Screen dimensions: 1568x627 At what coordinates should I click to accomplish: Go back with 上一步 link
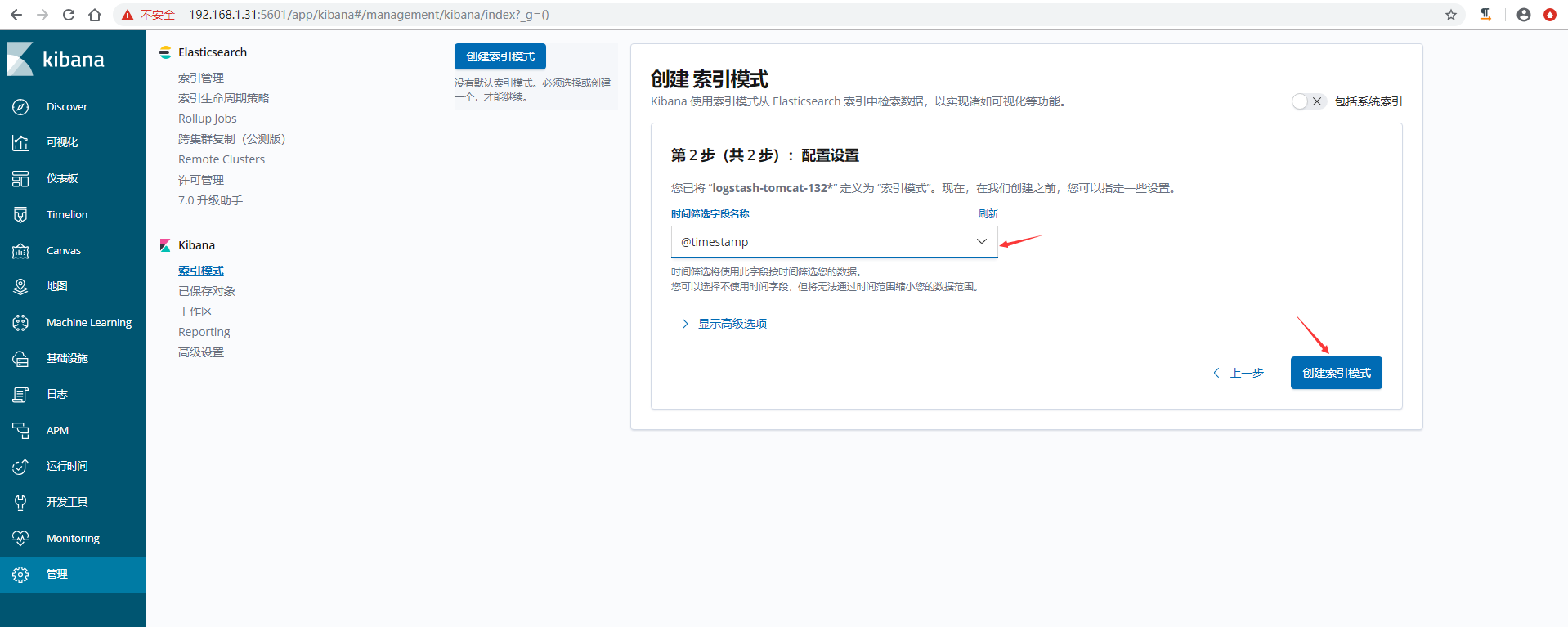(x=1239, y=373)
